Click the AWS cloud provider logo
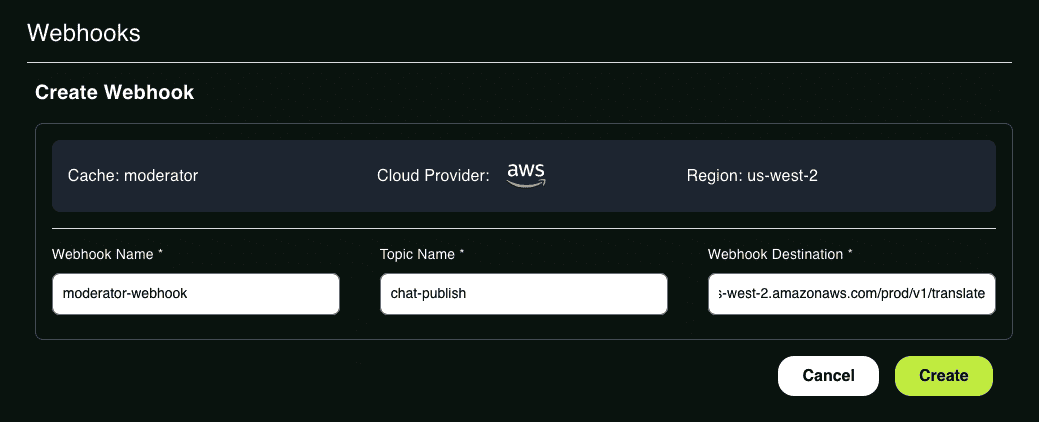 point(526,175)
